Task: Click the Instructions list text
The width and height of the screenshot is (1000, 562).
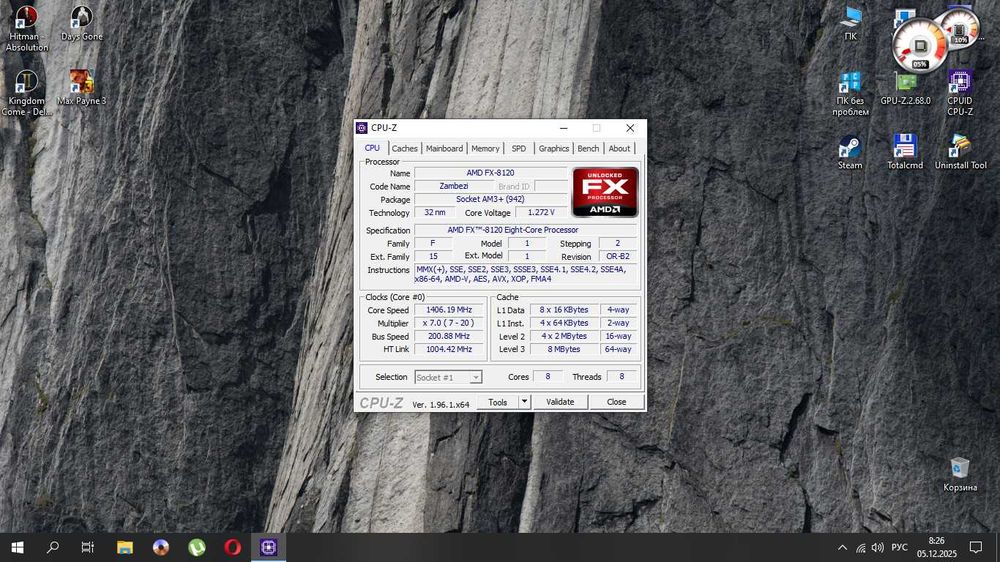Action: click(526, 274)
